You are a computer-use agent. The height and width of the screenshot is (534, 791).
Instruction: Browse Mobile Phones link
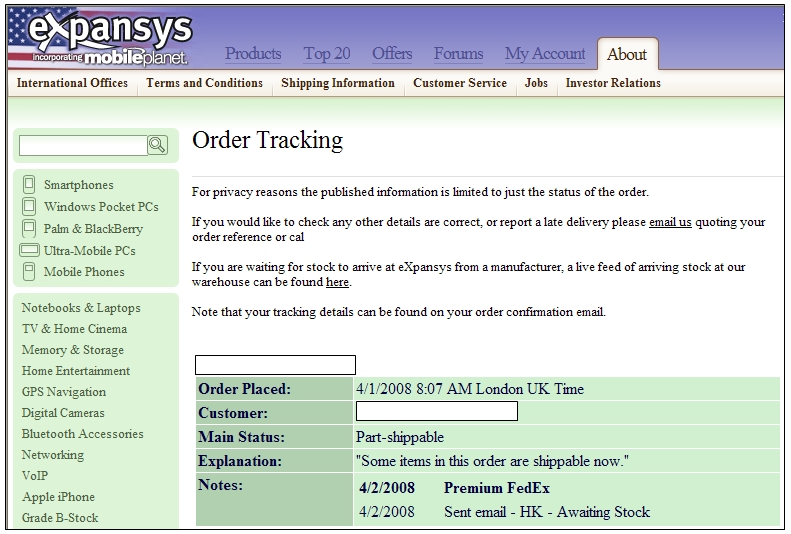pyautogui.click(x=84, y=272)
